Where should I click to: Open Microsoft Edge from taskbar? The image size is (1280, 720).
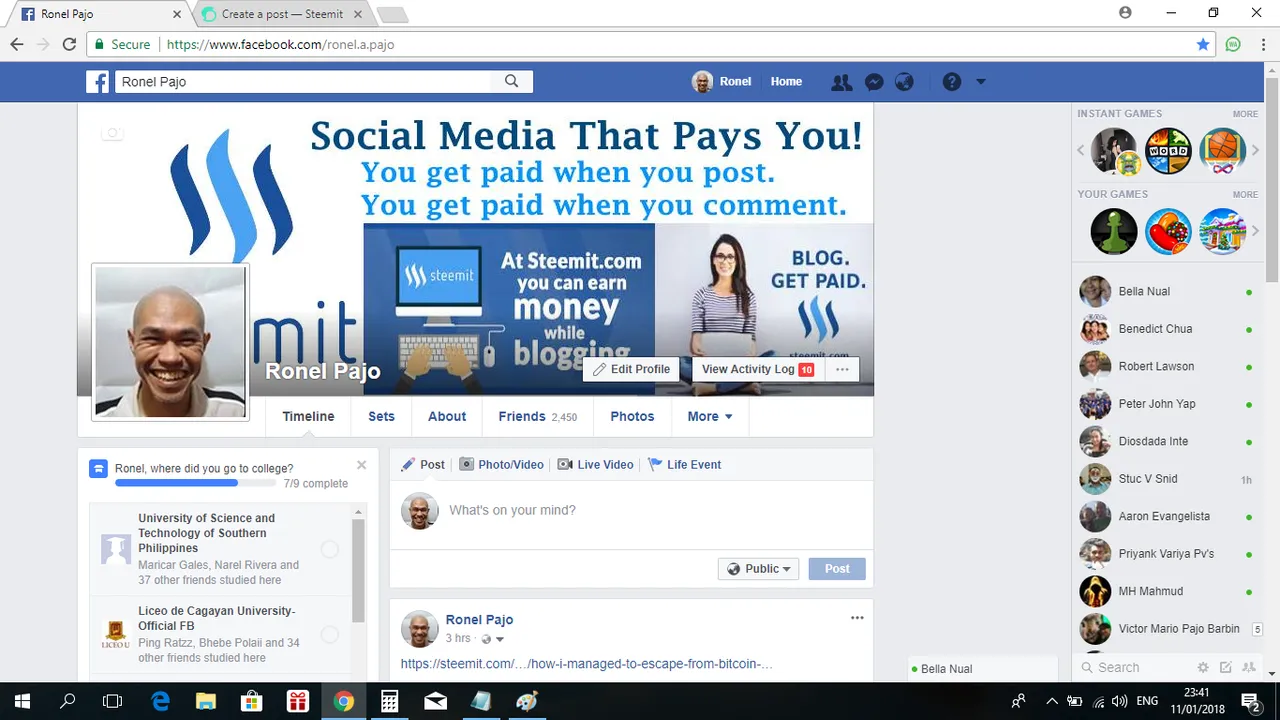pos(160,701)
